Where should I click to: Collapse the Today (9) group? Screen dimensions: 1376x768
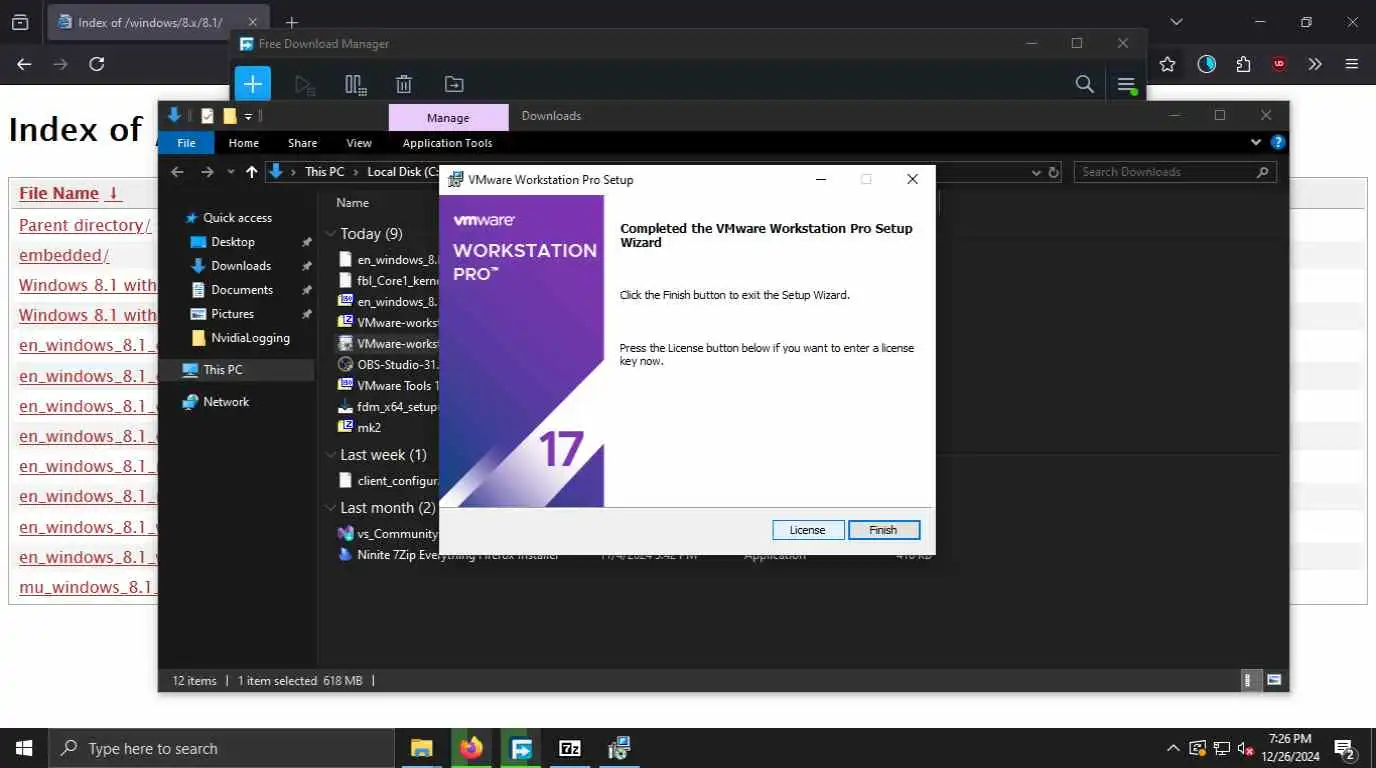click(330, 234)
